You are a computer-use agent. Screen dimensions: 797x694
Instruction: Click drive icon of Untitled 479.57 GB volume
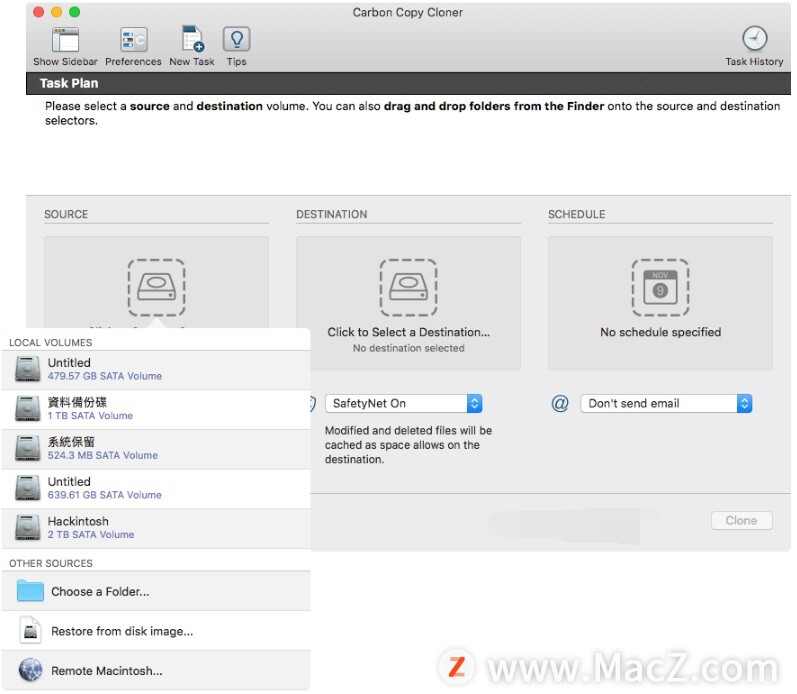(x=27, y=369)
